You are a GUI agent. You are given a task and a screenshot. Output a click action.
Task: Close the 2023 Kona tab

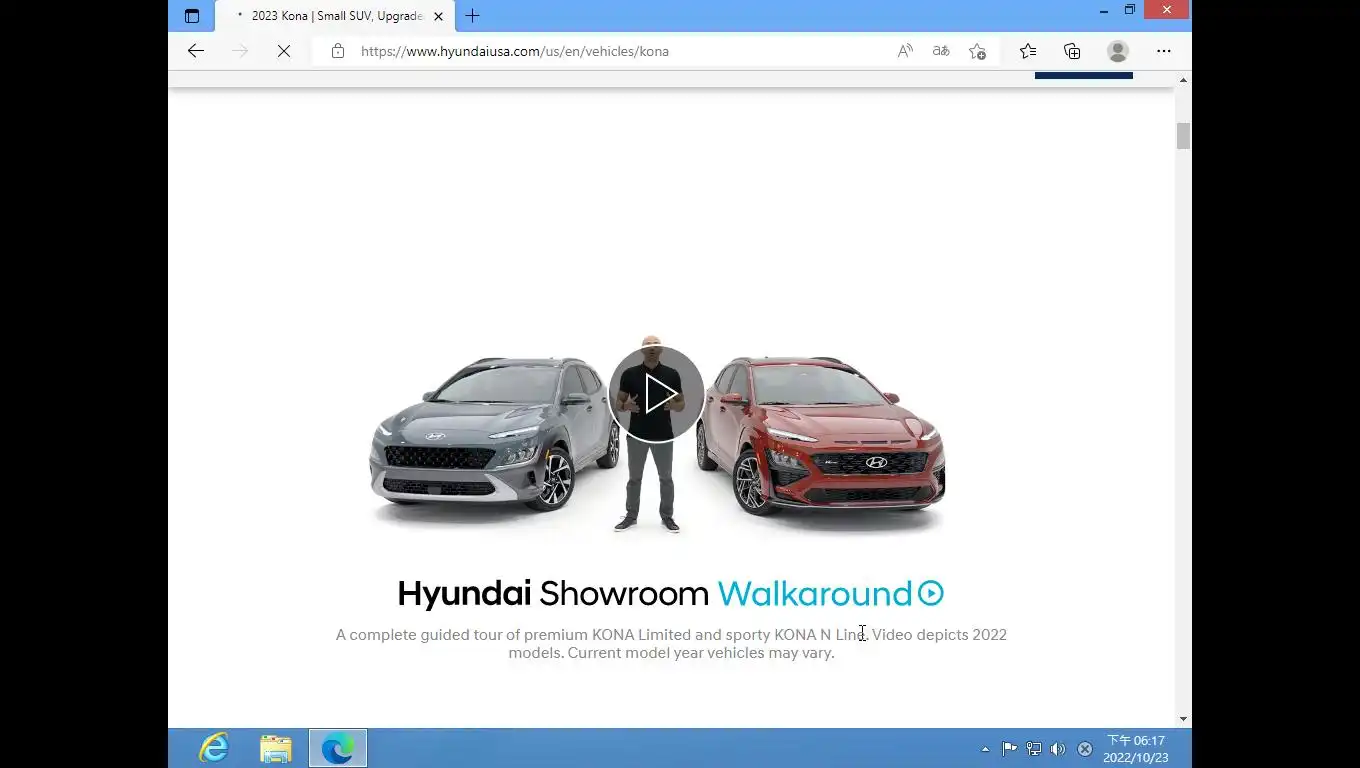(438, 16)
